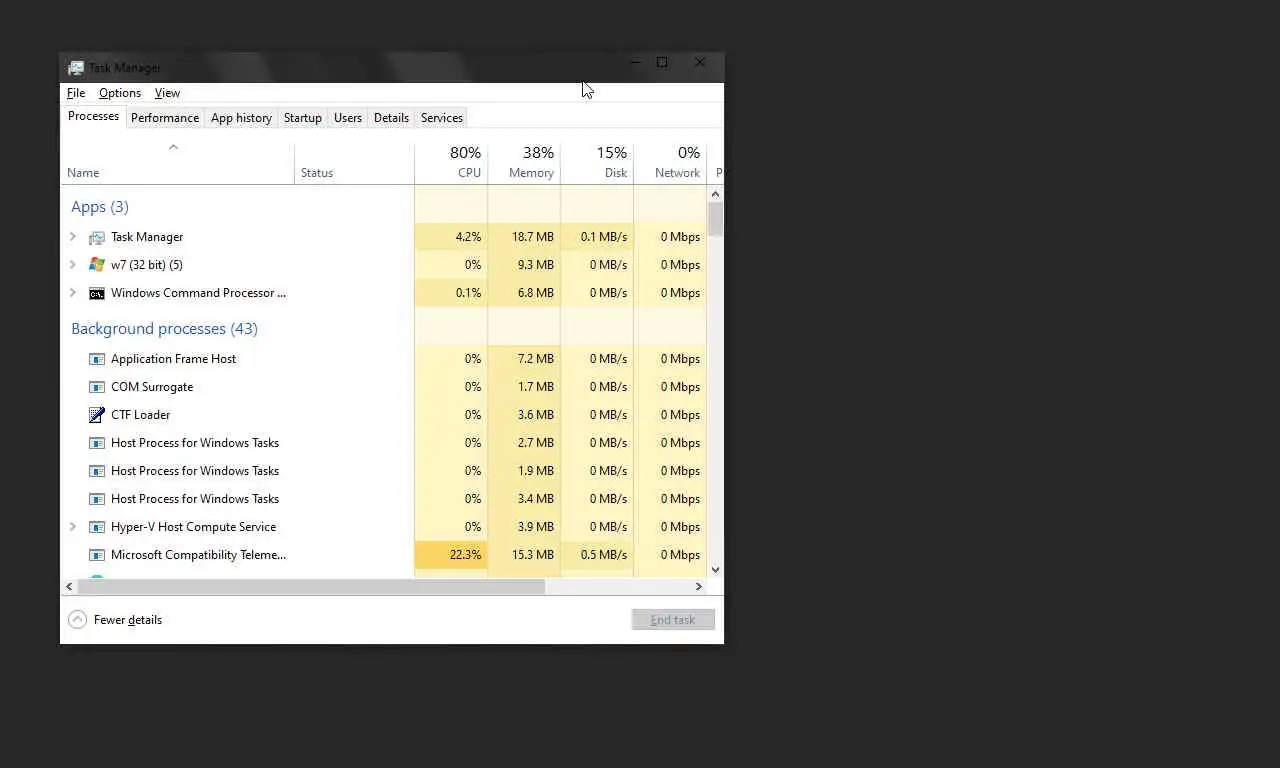Click the 18.7 MB memory cell
This screenshot has height=768, width=1280.
[524, 237]
